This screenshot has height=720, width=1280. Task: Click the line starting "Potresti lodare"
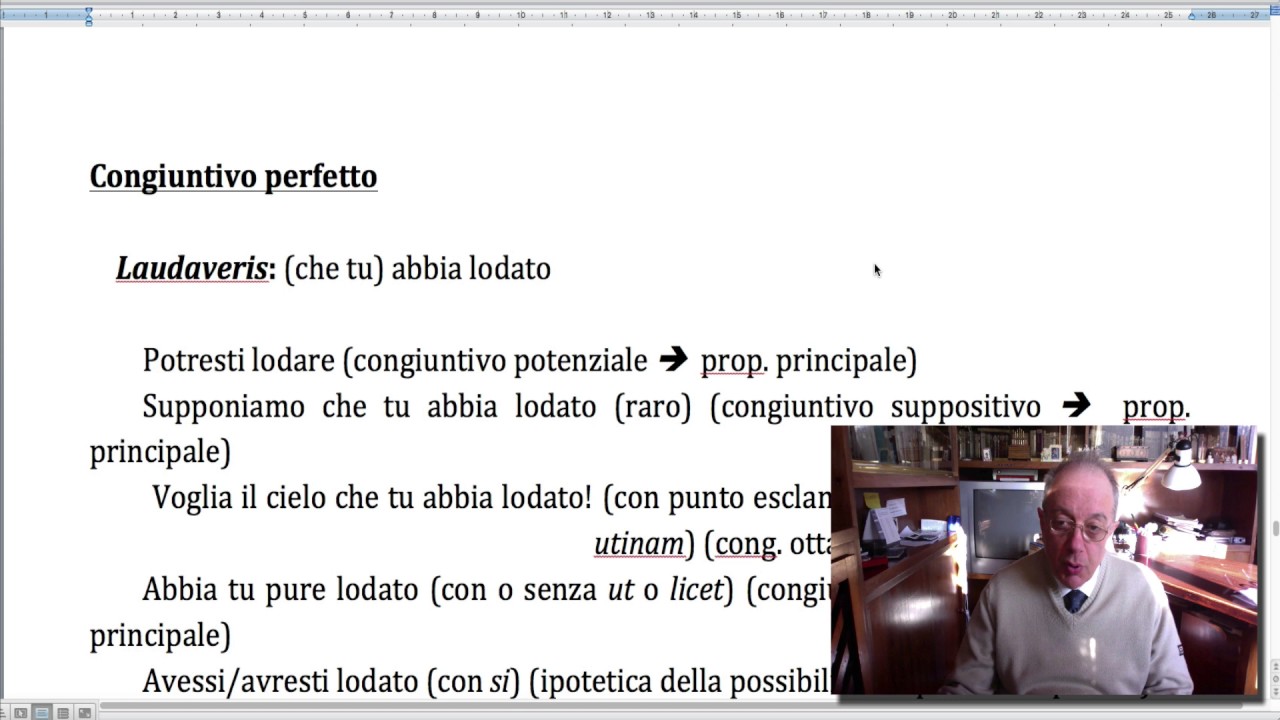(x=529, y=360)
